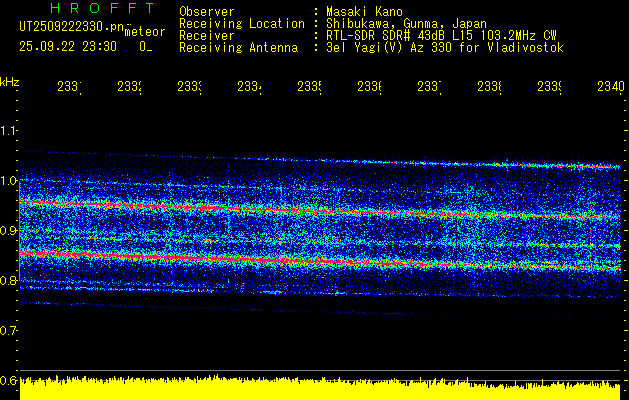Click the 0.6 frequency axis label
629x400 pixels.
[8, 380]
